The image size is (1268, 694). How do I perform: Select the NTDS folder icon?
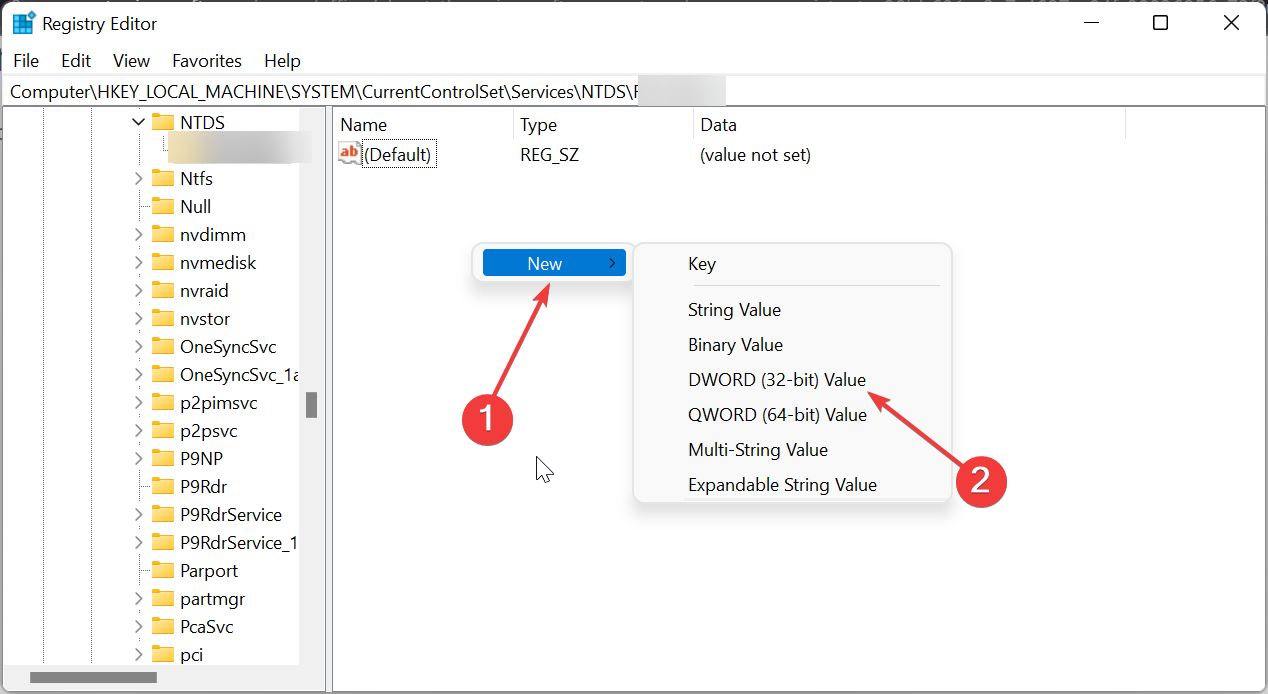coord(163,122)
